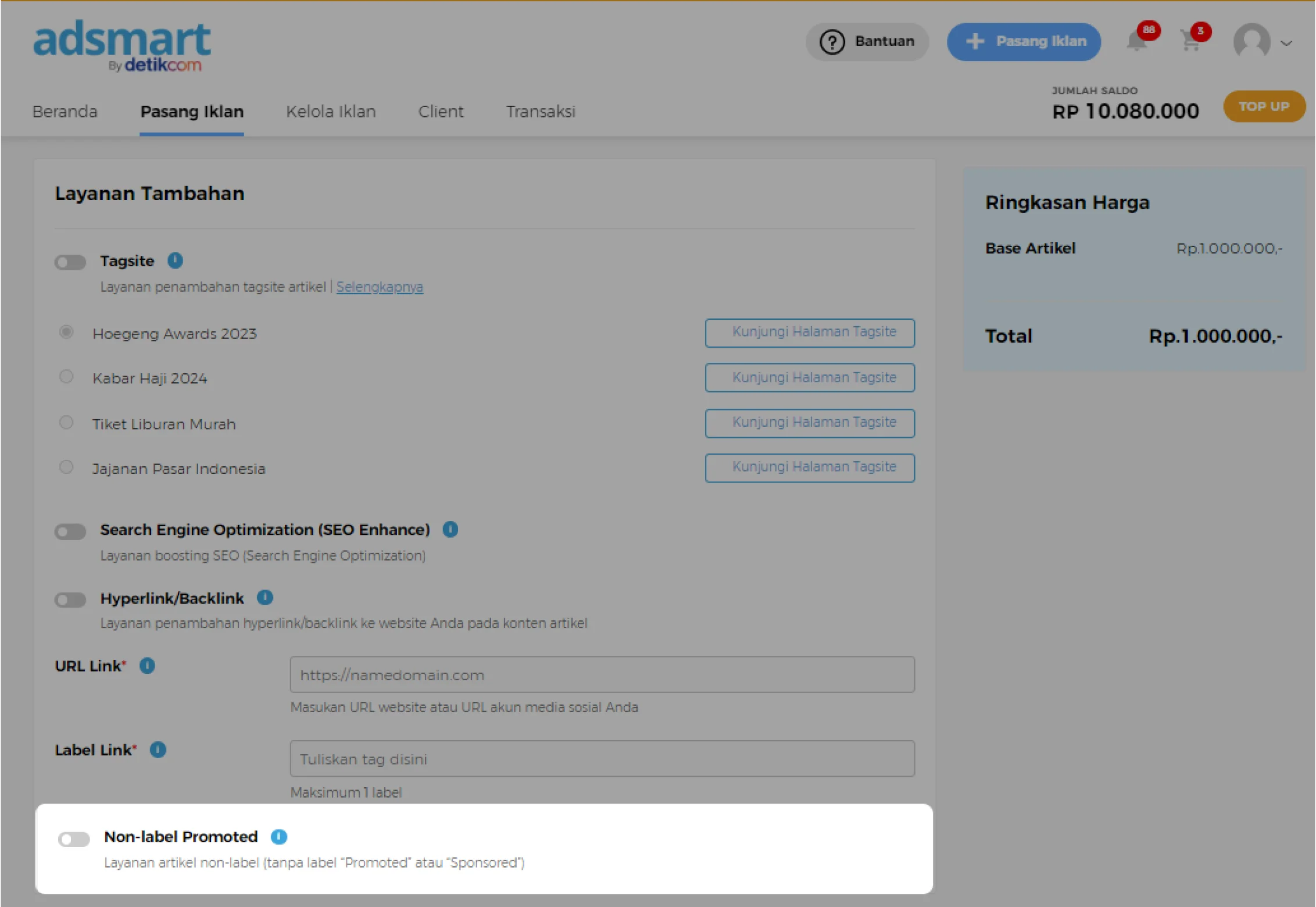Click the TOP UP button
1316x907 pixels.
[x=1264, y=106]
